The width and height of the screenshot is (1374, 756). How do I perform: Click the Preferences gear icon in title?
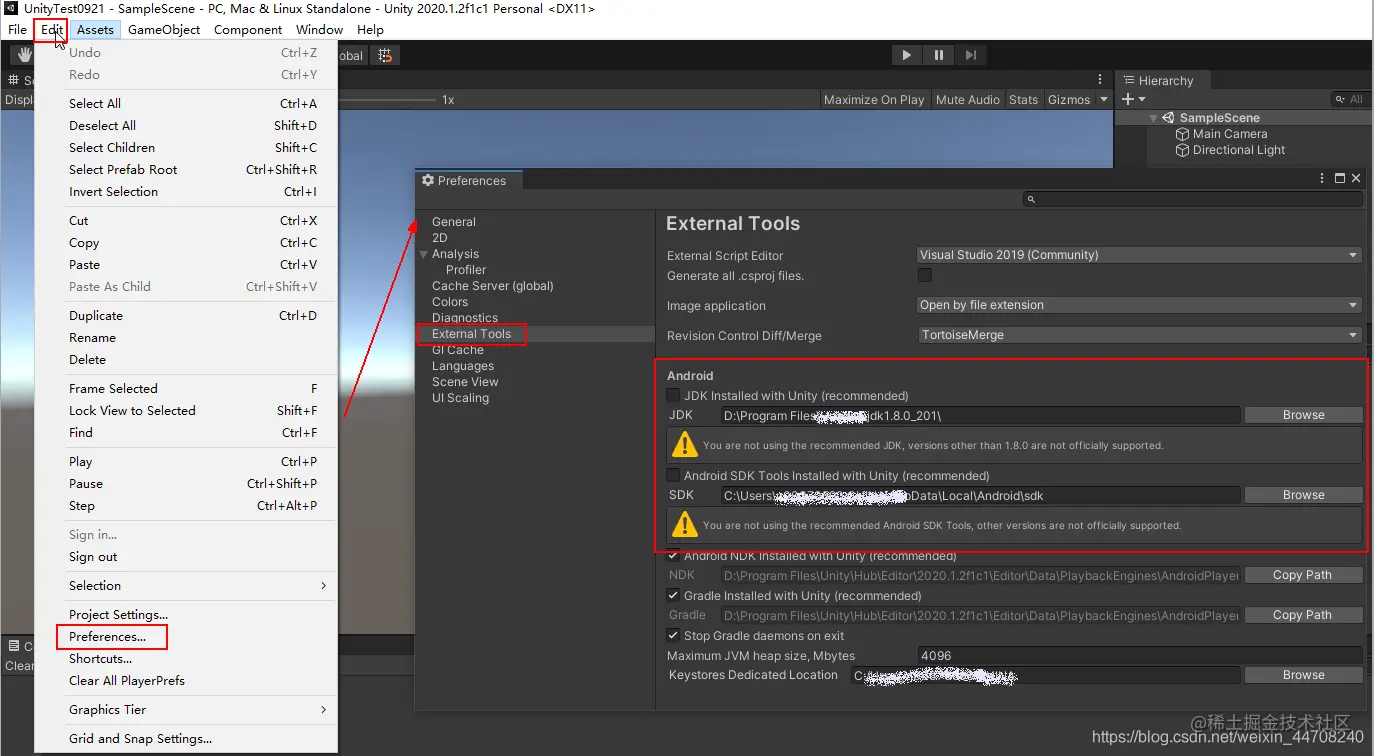point(428,181)
